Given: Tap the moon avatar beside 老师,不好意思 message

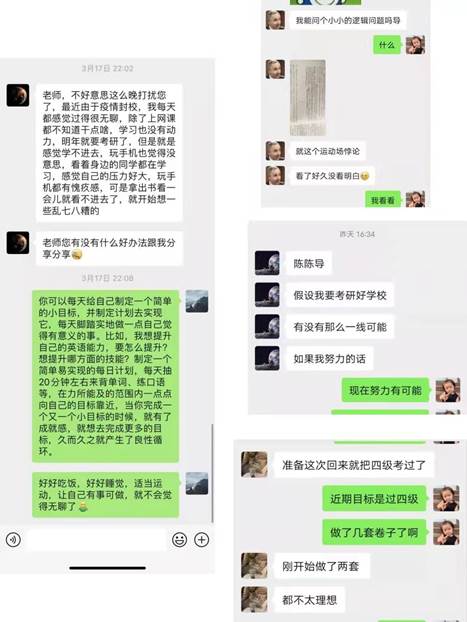Looking at the screenshot, I should pos(18,95).
